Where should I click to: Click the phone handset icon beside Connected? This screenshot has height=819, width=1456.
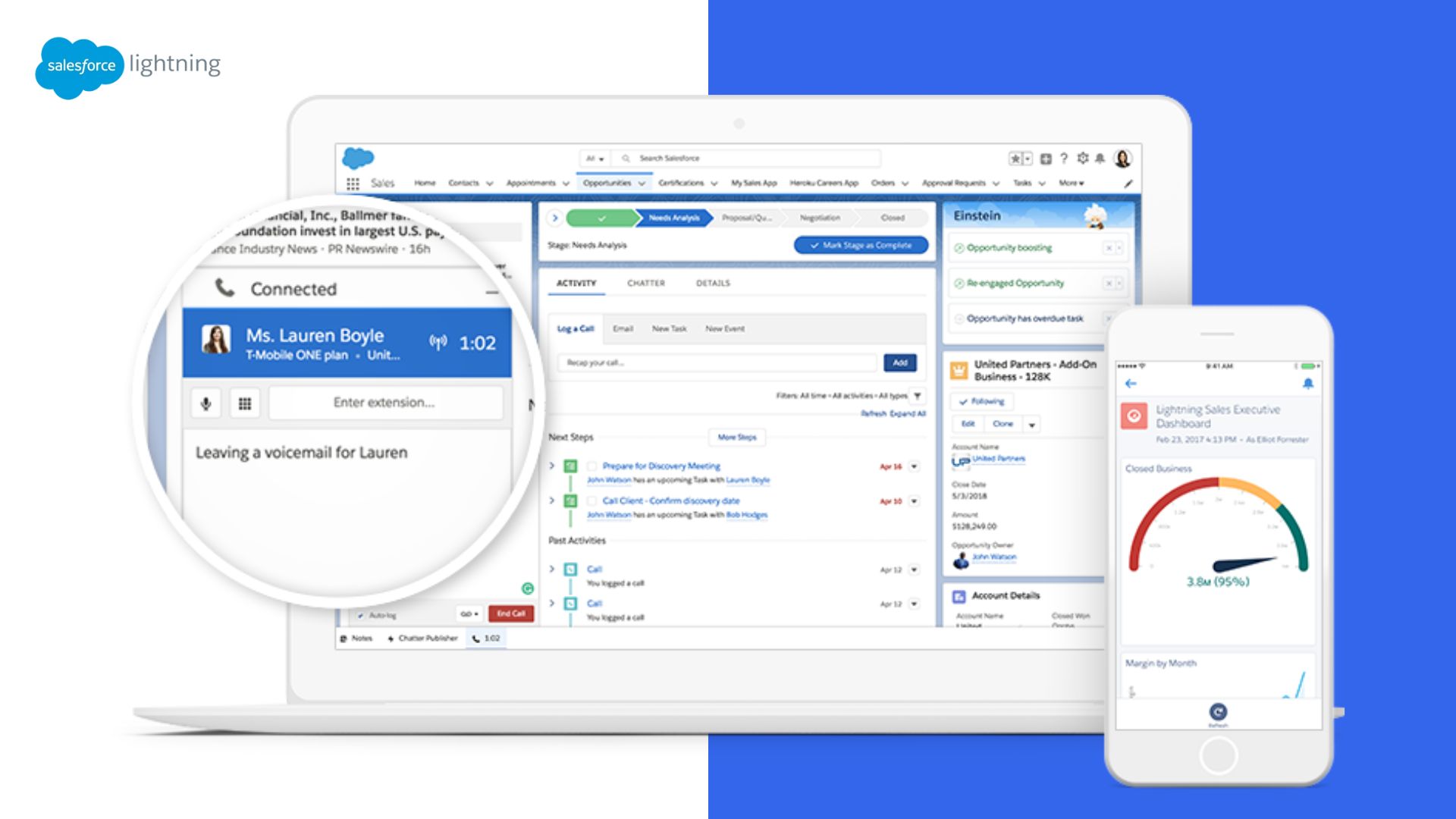point(225,288)
